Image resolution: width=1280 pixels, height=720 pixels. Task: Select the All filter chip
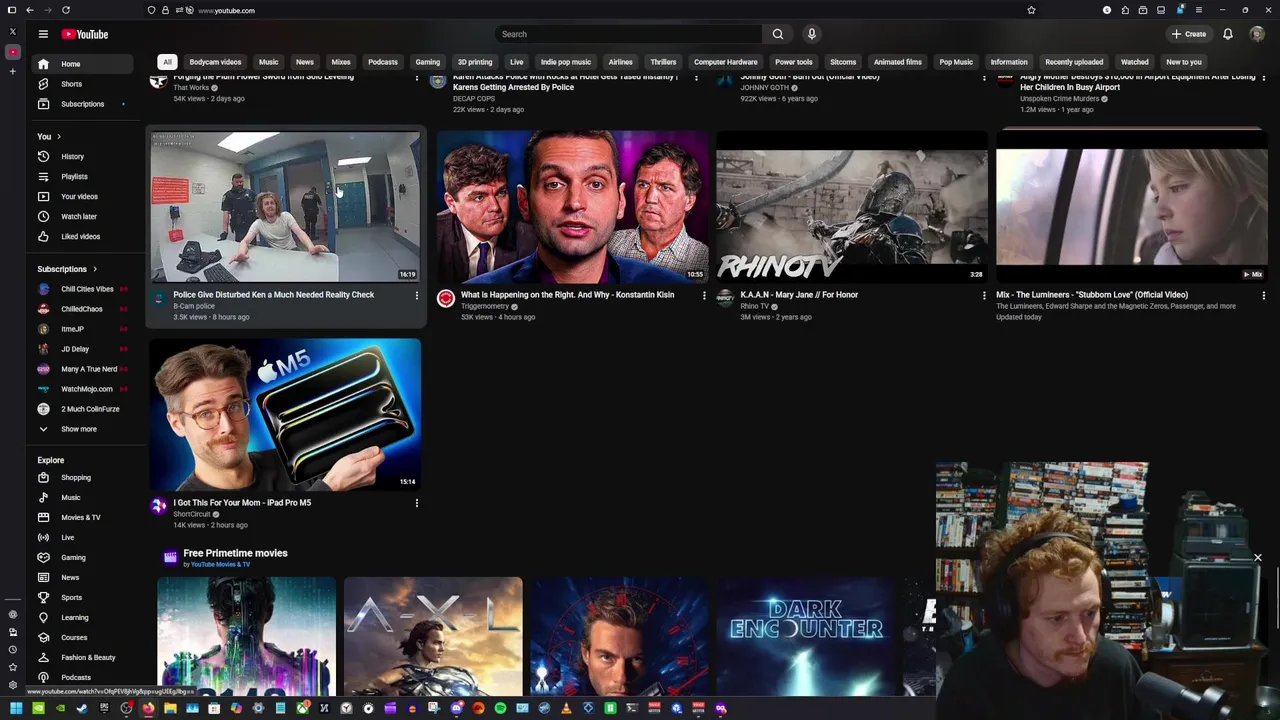168,62
